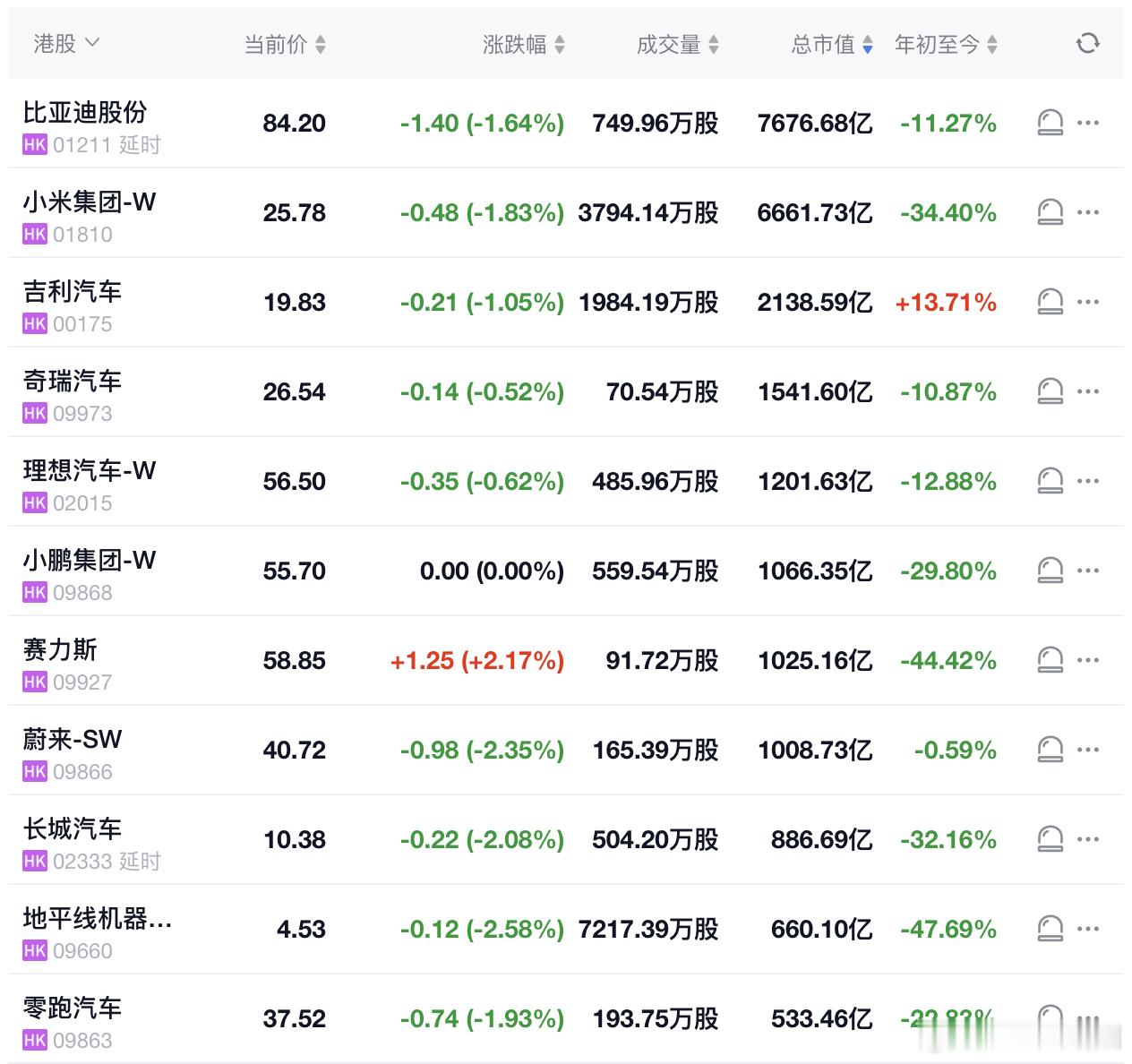Screen dimensions: 1132x1064
Task: Click volume 3794.14万股
Action: click(648, 213)
